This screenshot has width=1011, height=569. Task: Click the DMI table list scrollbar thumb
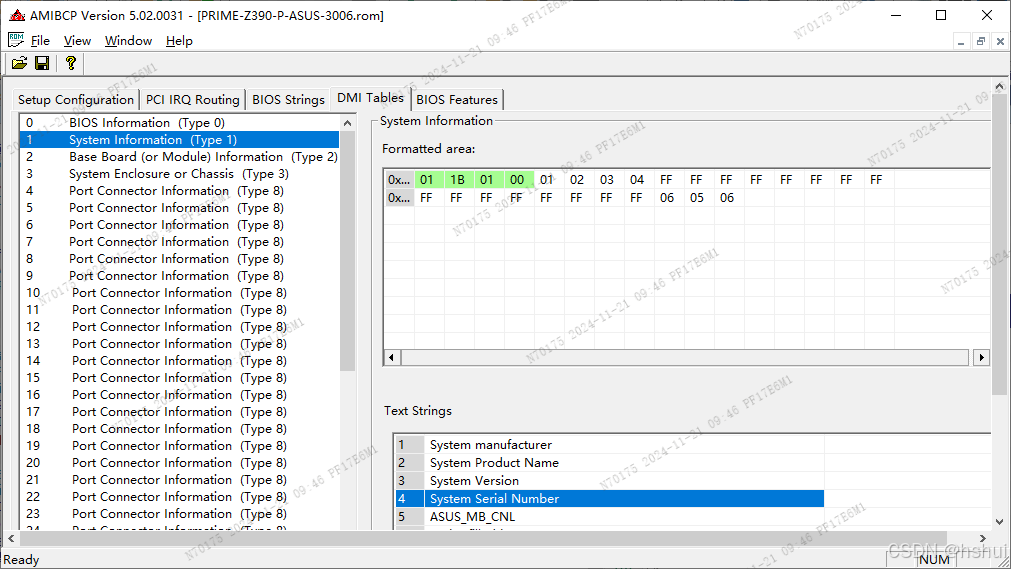[x=348, y=251]
